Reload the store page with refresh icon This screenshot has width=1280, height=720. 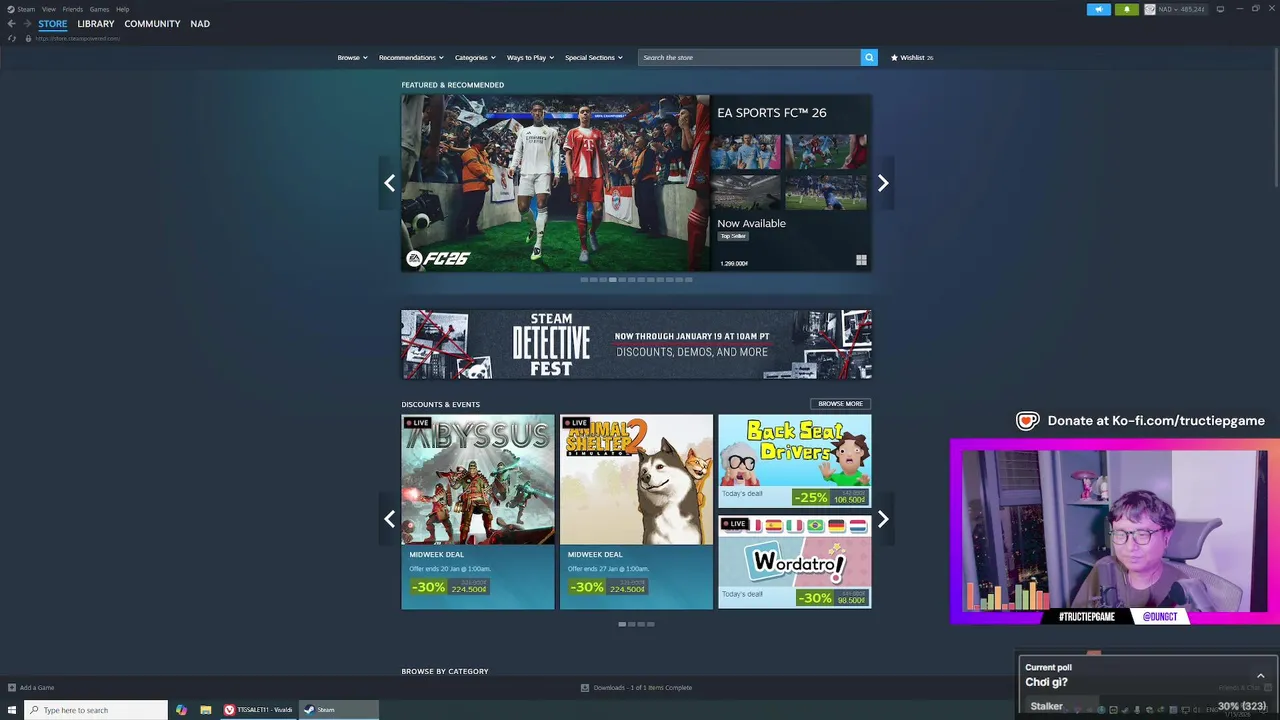(x=12, y=38)
